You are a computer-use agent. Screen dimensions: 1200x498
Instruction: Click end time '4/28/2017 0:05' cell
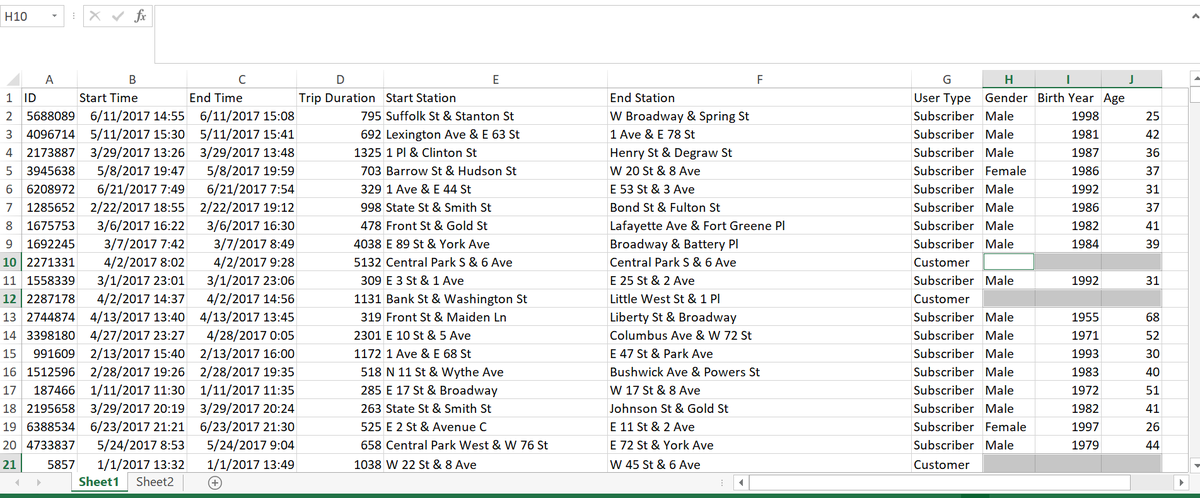click(241, 335)
